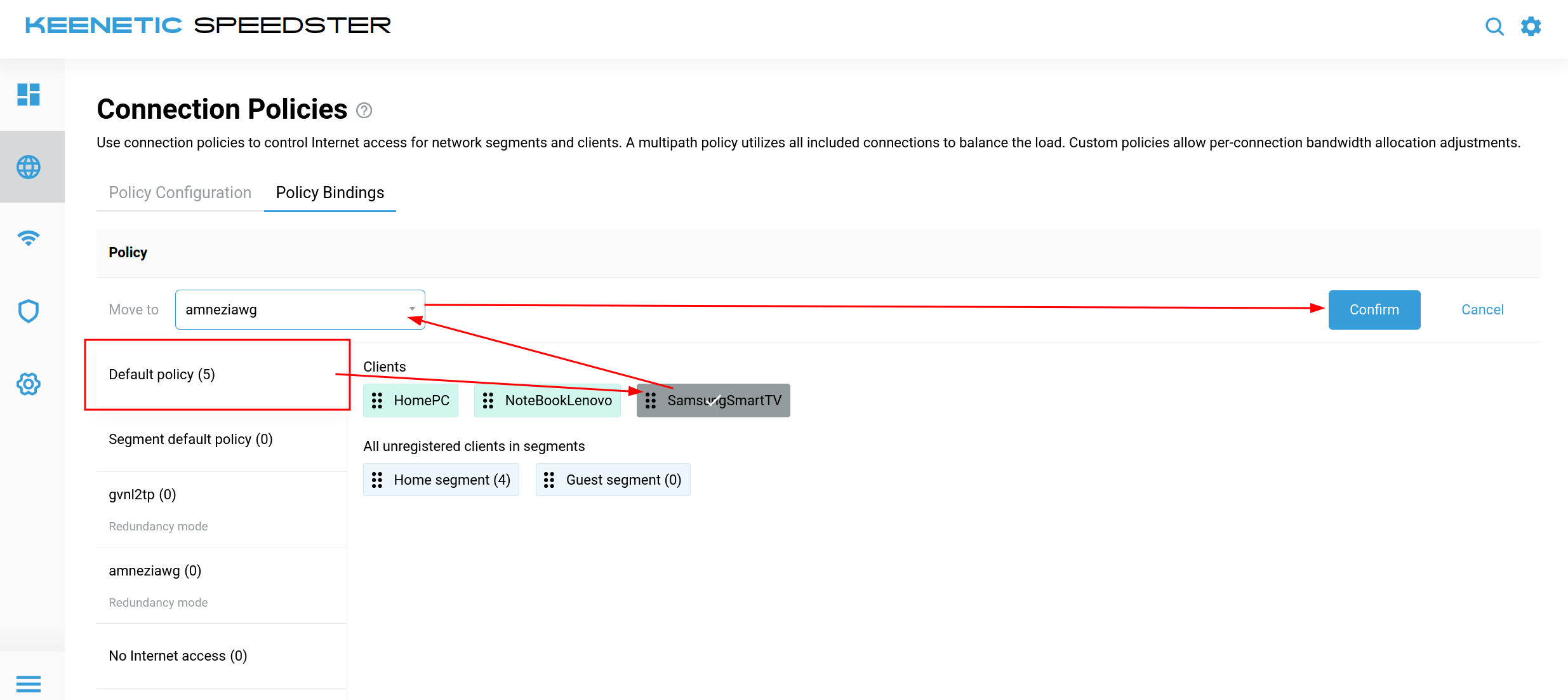
Task: Open the security shield sidebar icon
Action: (29, 311)
